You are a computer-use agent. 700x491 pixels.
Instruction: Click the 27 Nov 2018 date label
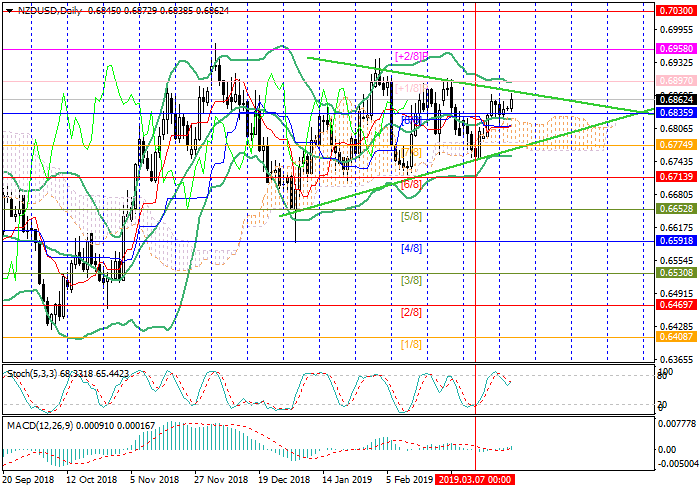(221, 480)
